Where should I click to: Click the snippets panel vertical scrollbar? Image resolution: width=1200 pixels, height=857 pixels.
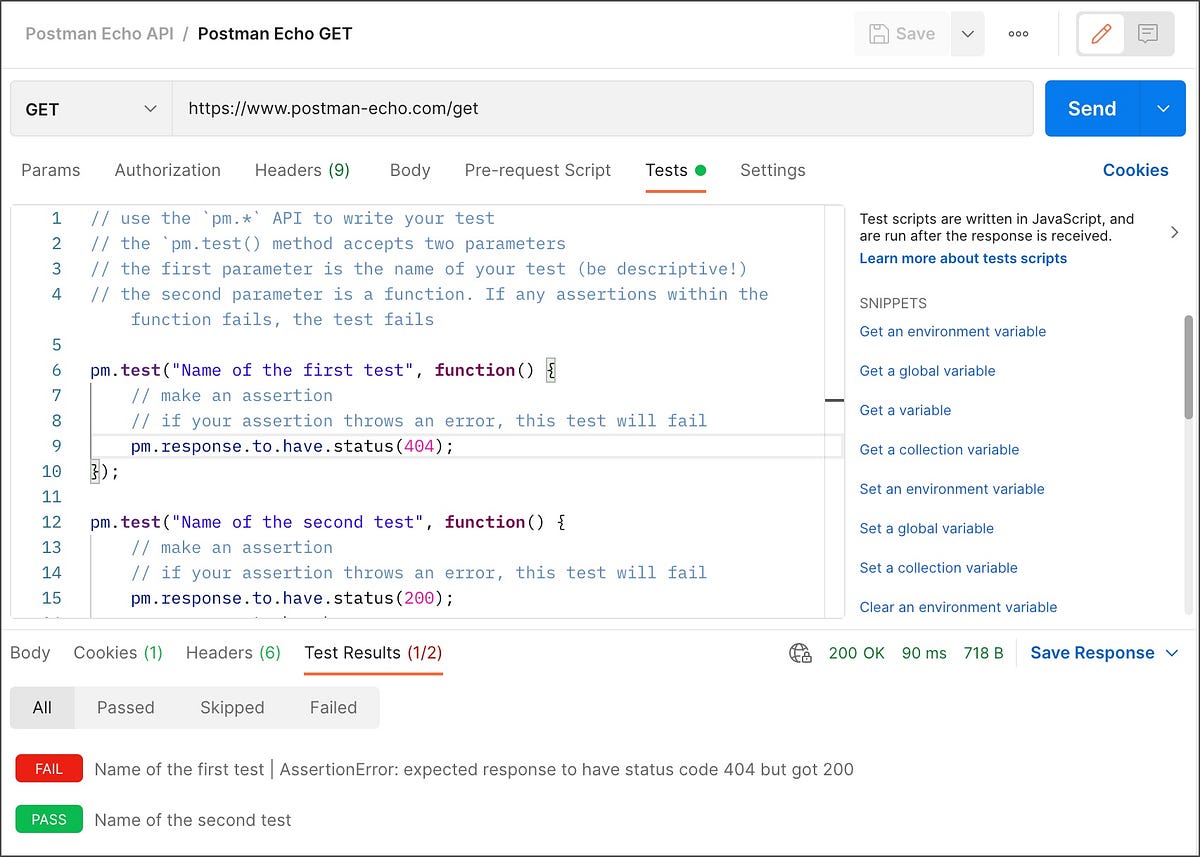[1188, 366]
